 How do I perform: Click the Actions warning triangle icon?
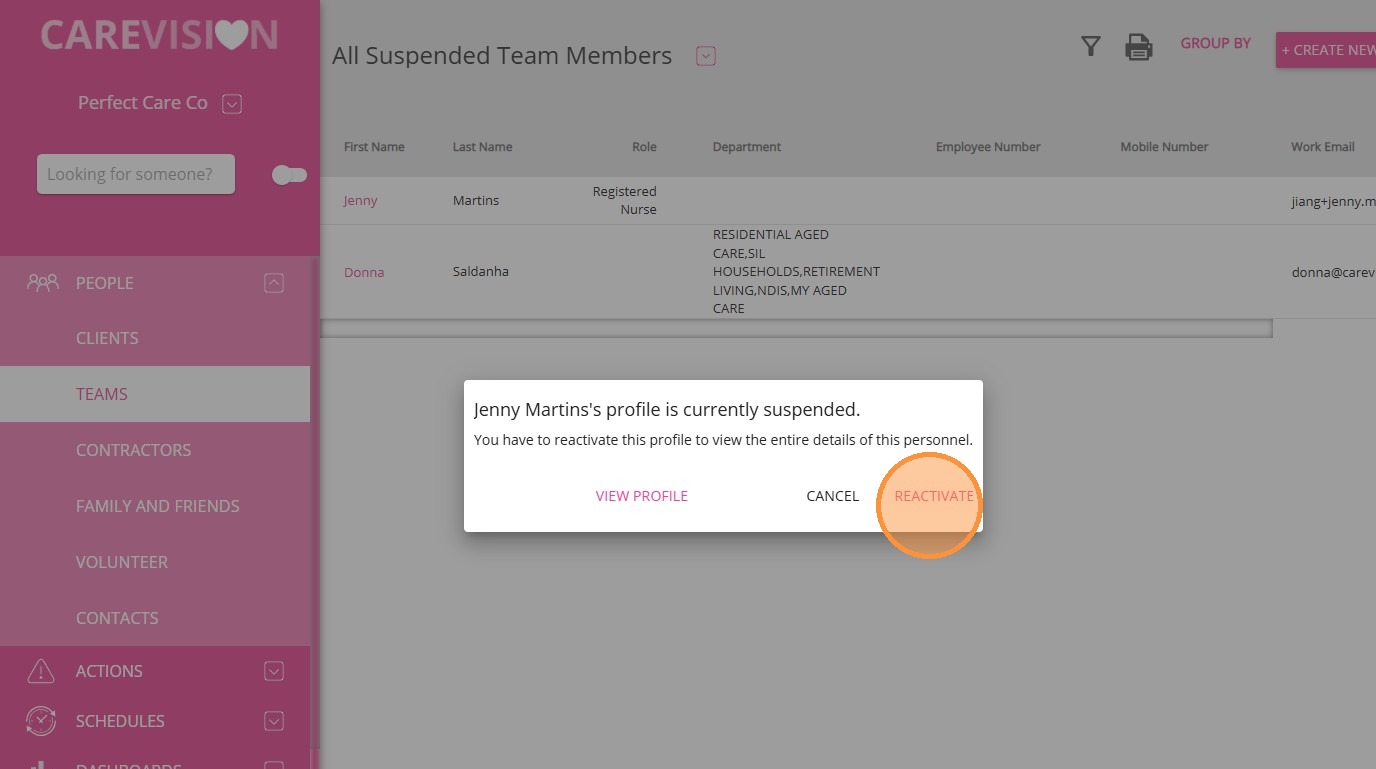tap(41, 671)
